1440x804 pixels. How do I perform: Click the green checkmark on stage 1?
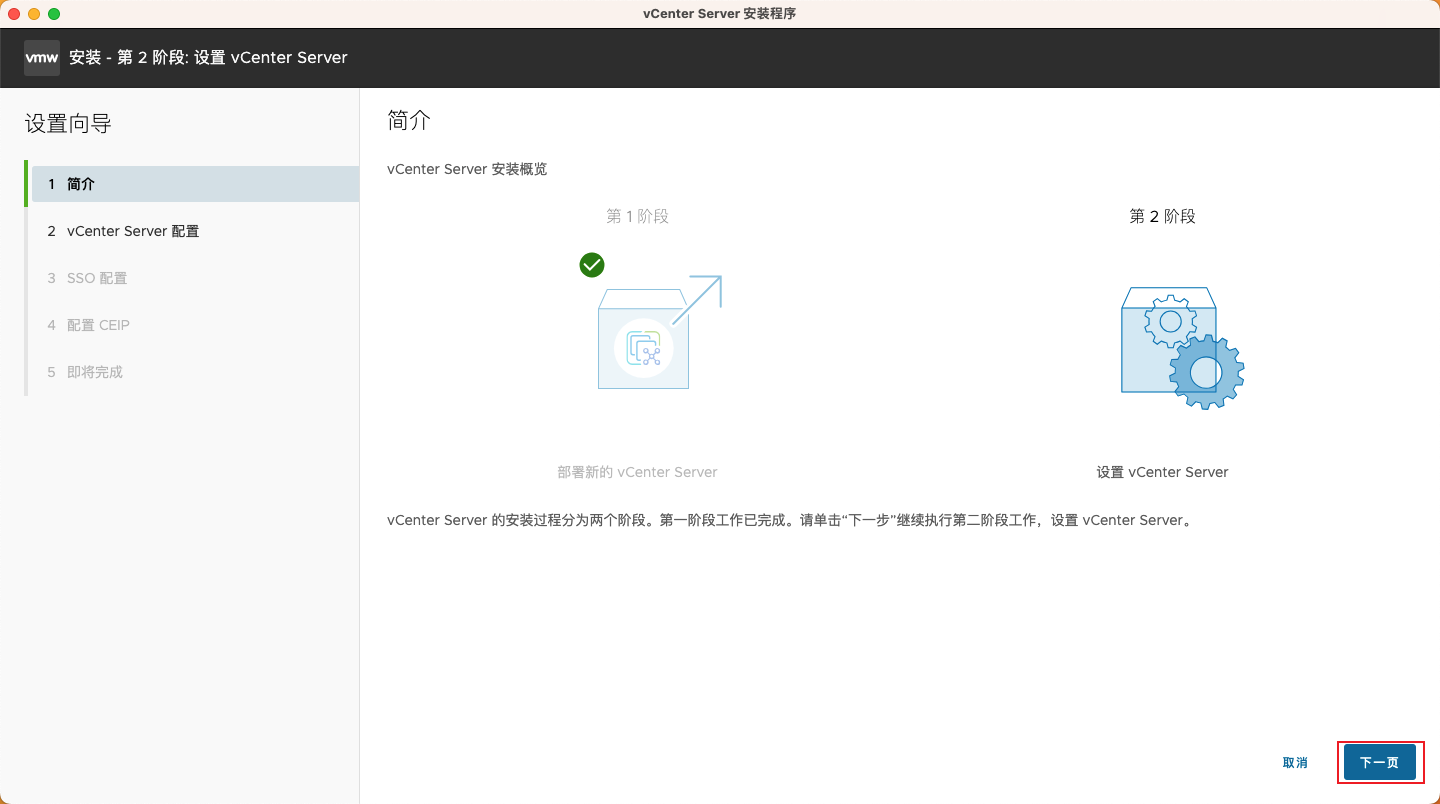592,265
